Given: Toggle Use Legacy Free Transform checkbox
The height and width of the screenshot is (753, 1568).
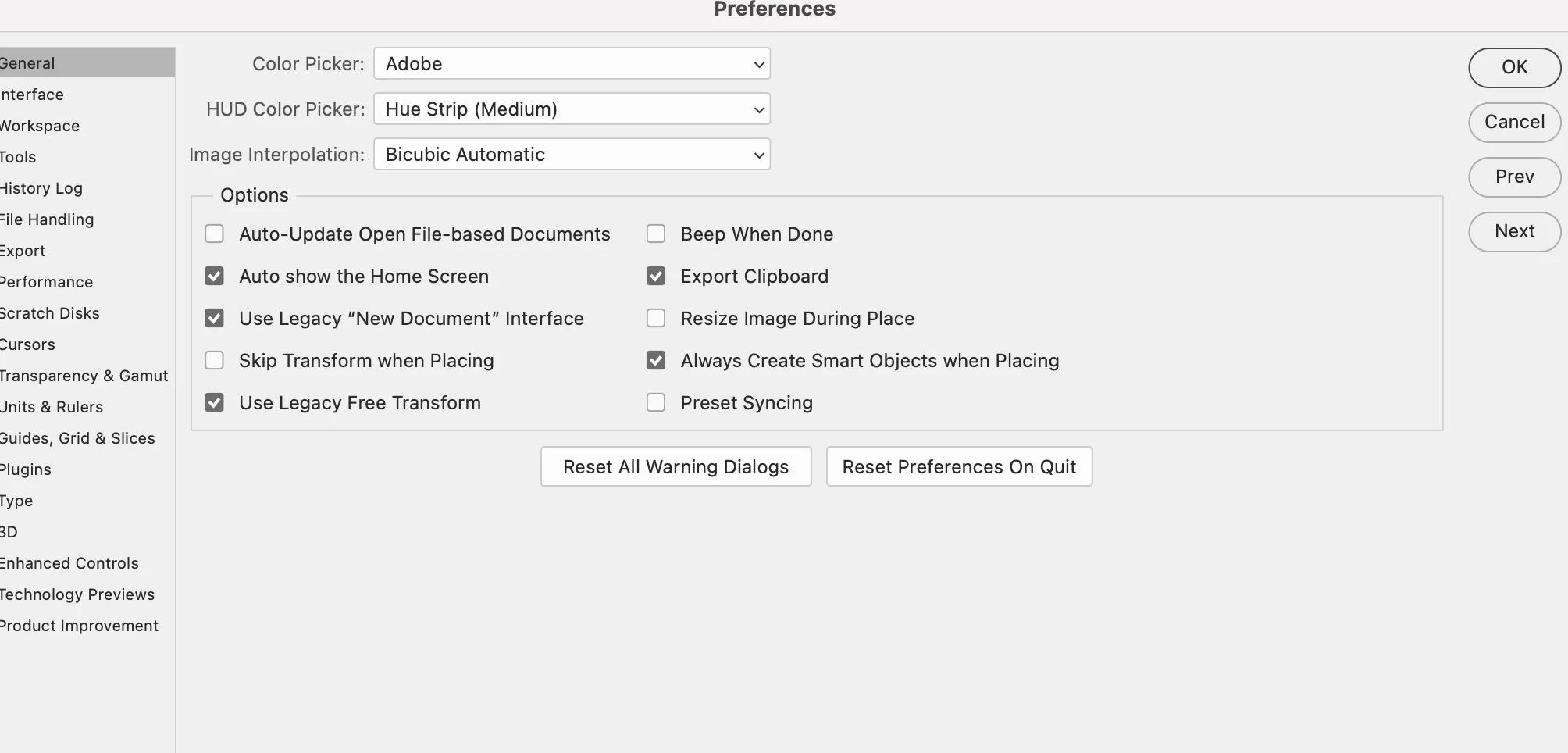Looking at the screenshot, I should tap(214, 403).
